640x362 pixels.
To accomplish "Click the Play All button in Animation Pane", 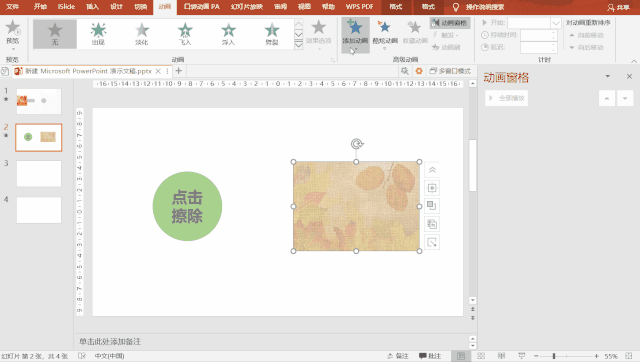I will pos(507,98).
